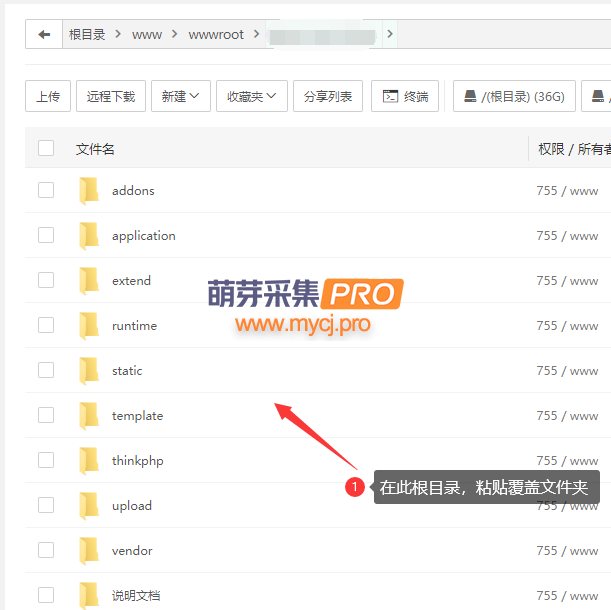Click the 远程下载 button

[x=111, y=96]
